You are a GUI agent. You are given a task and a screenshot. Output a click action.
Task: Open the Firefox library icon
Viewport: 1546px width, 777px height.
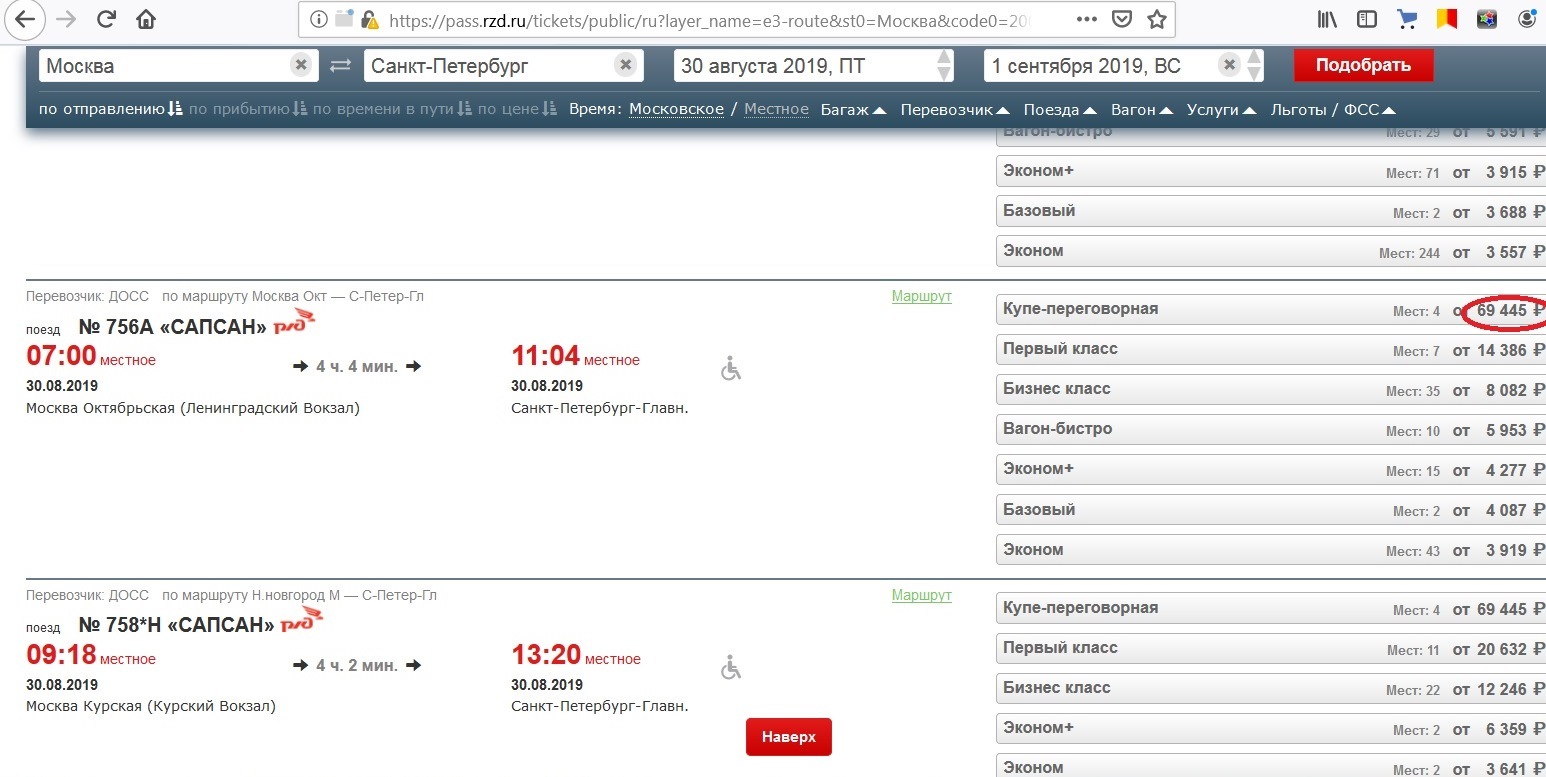click(1328, 19)
